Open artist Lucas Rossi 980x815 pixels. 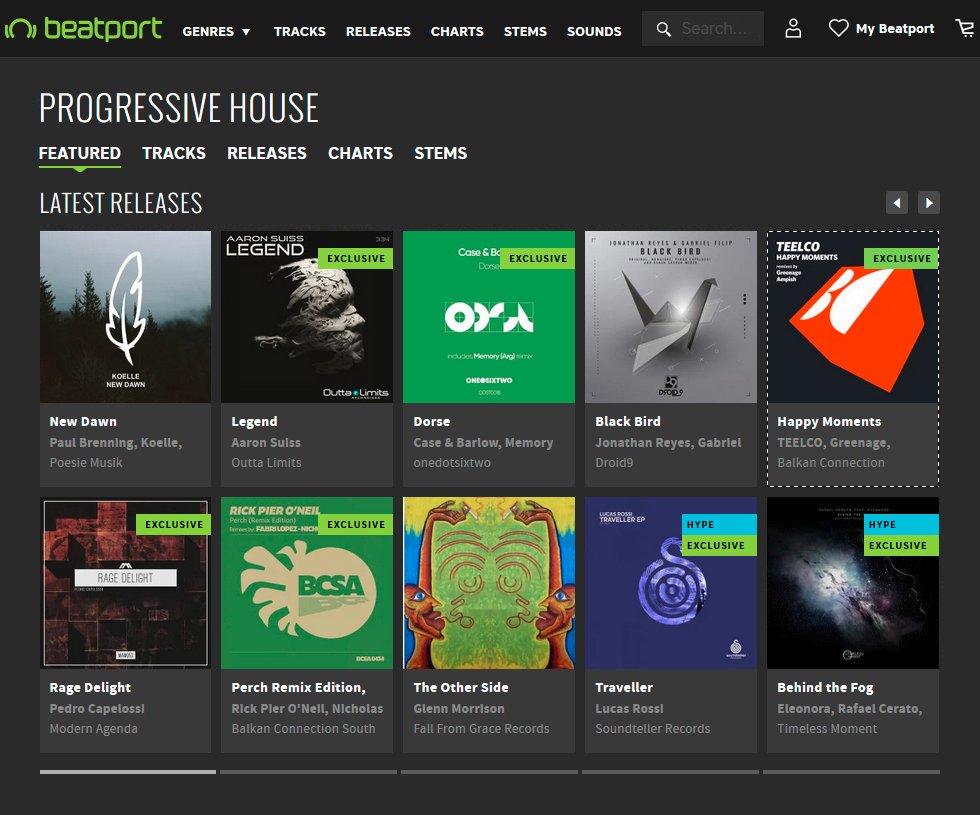[629, 709]
